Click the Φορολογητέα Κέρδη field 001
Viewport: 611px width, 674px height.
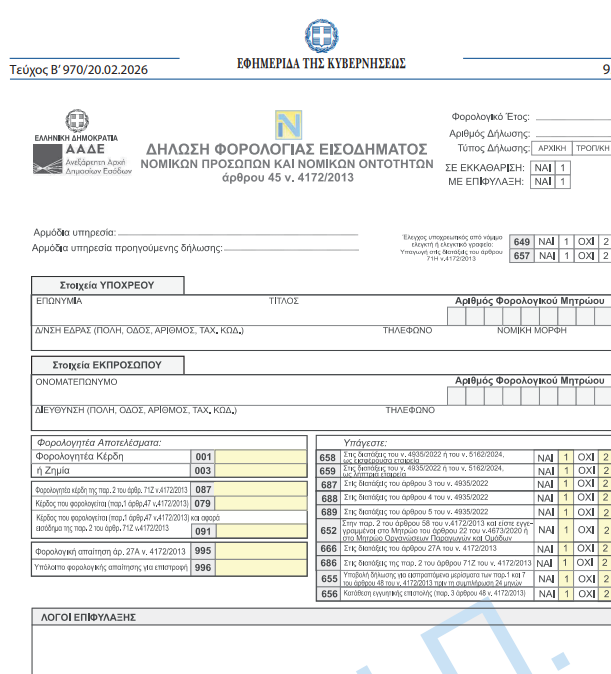(260, 457)
